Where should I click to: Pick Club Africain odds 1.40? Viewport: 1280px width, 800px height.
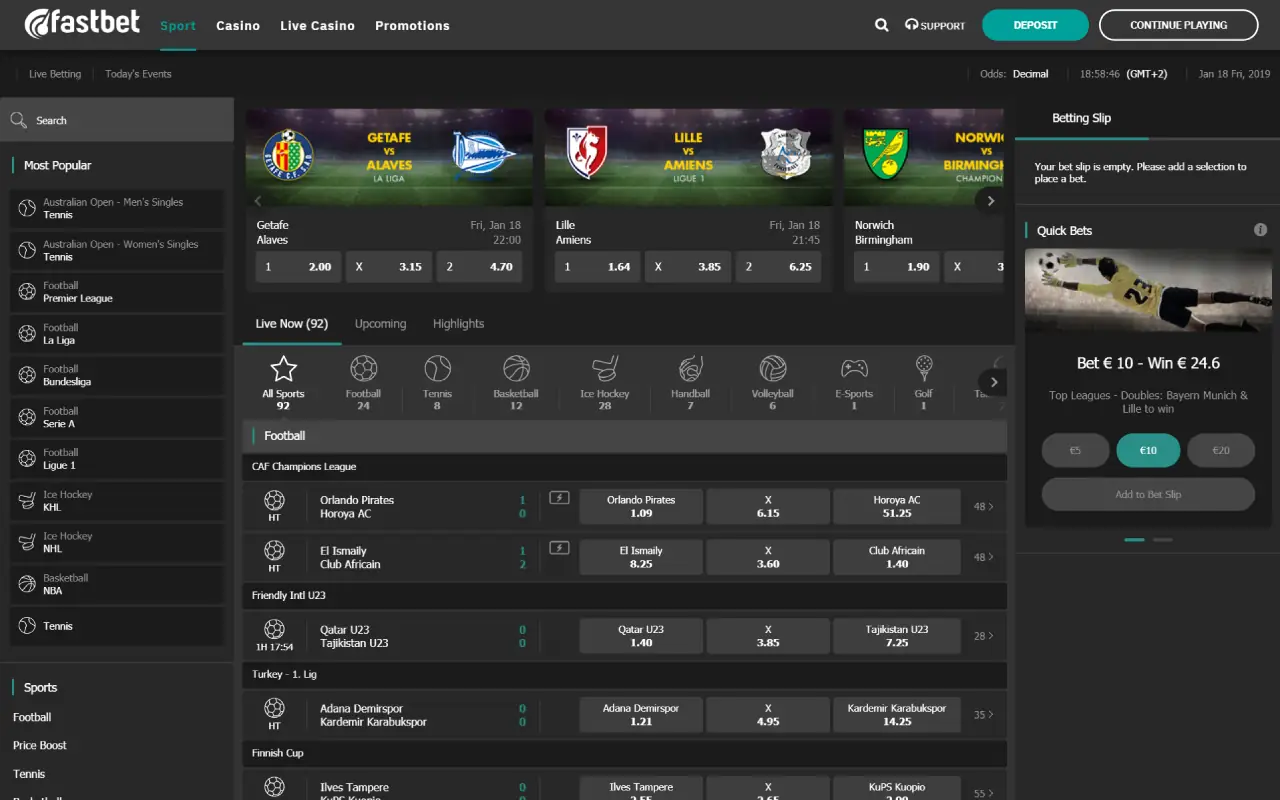(x=897, y=557)
